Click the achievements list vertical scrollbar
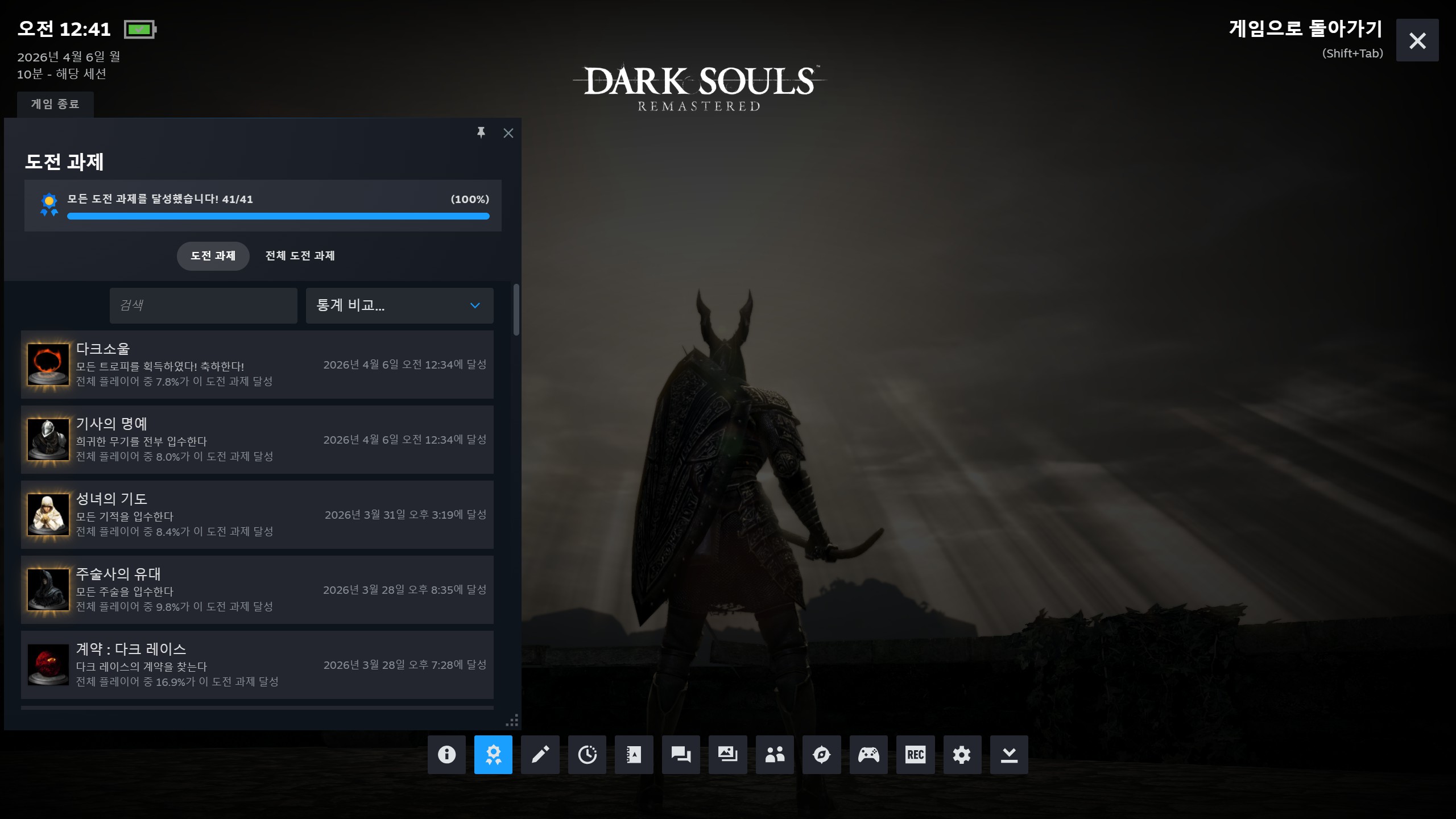Image resolution: width=1456 pixels, height=819 pixels. 516,310
